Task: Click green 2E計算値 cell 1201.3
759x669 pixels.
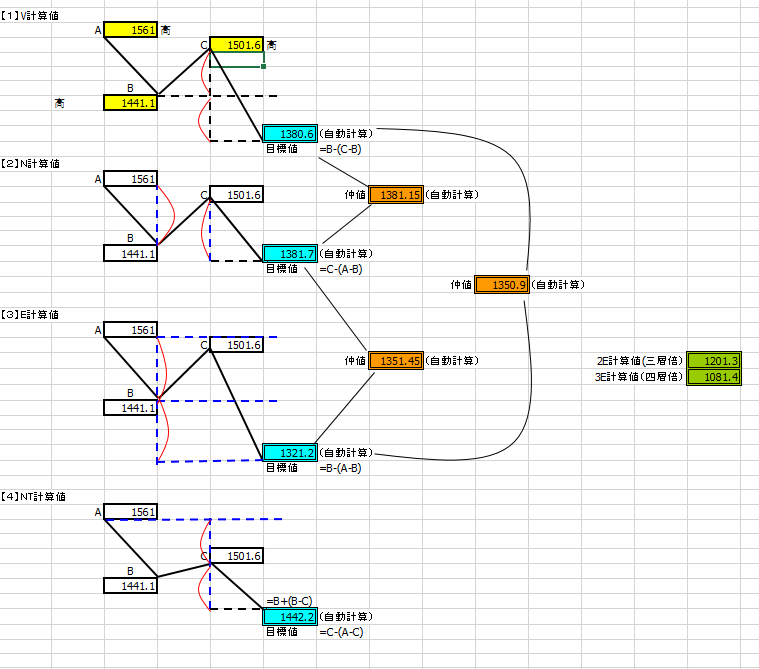Action: 713,361
